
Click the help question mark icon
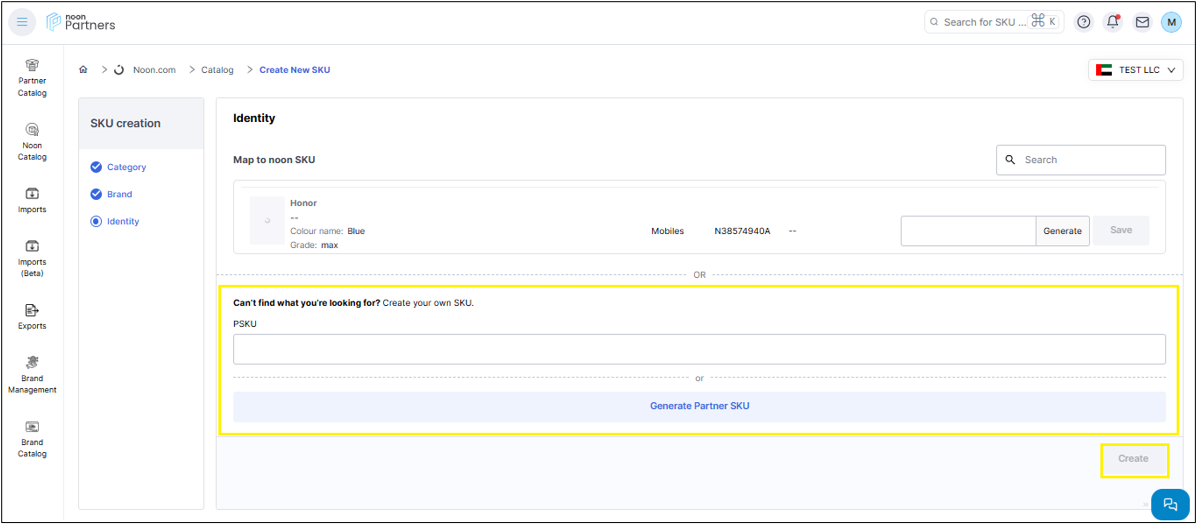click(1083, 22)
